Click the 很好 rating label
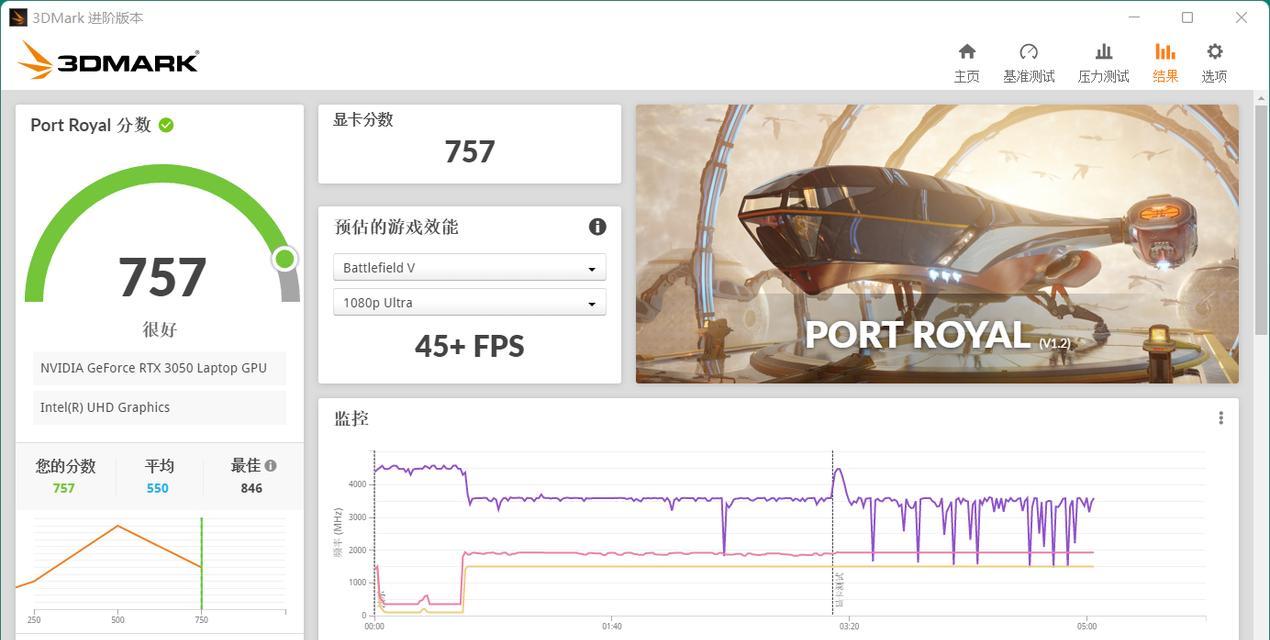 159,329
